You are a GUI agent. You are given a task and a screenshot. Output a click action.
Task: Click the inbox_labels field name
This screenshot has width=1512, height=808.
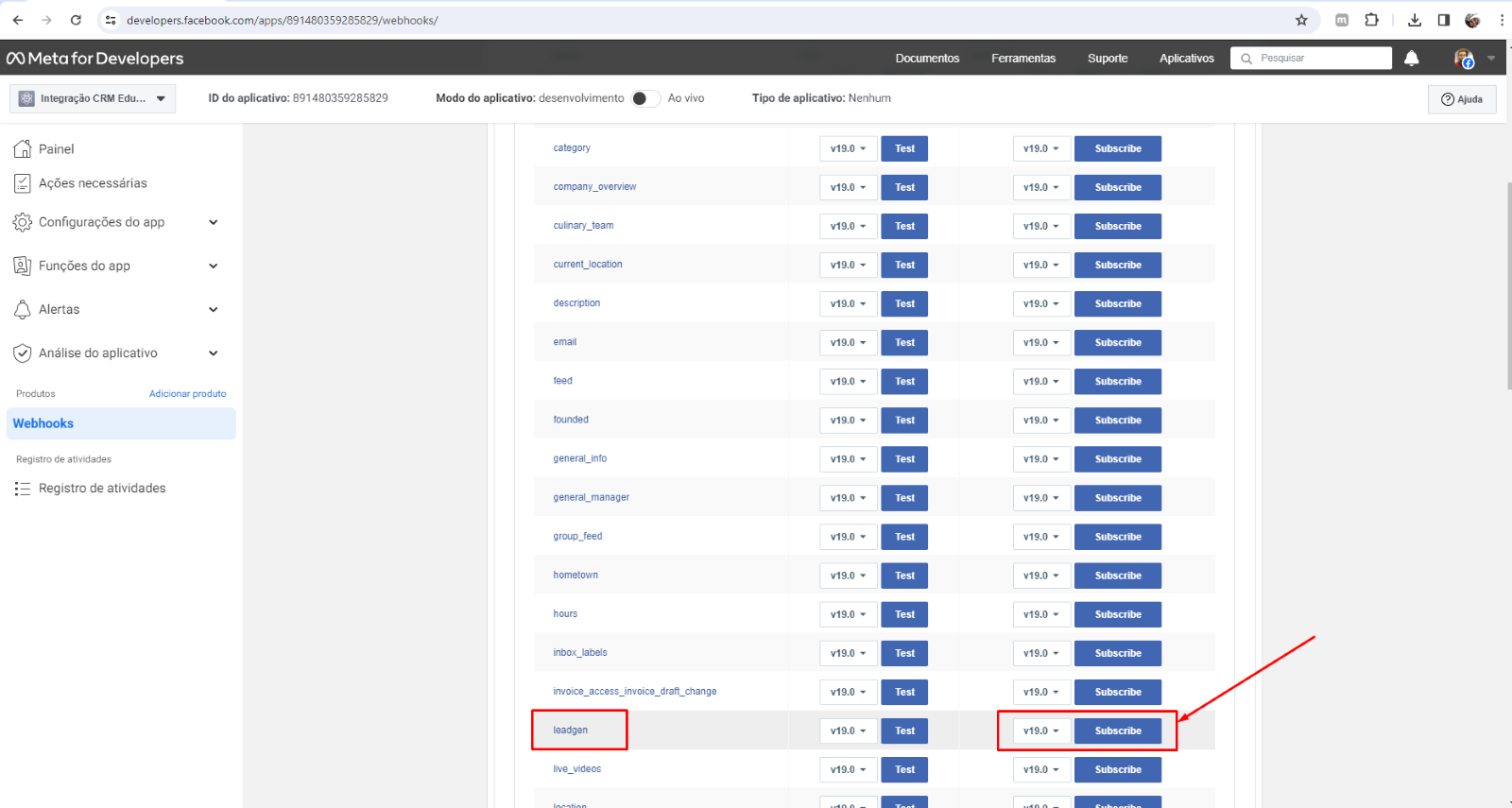click(580, 653)
